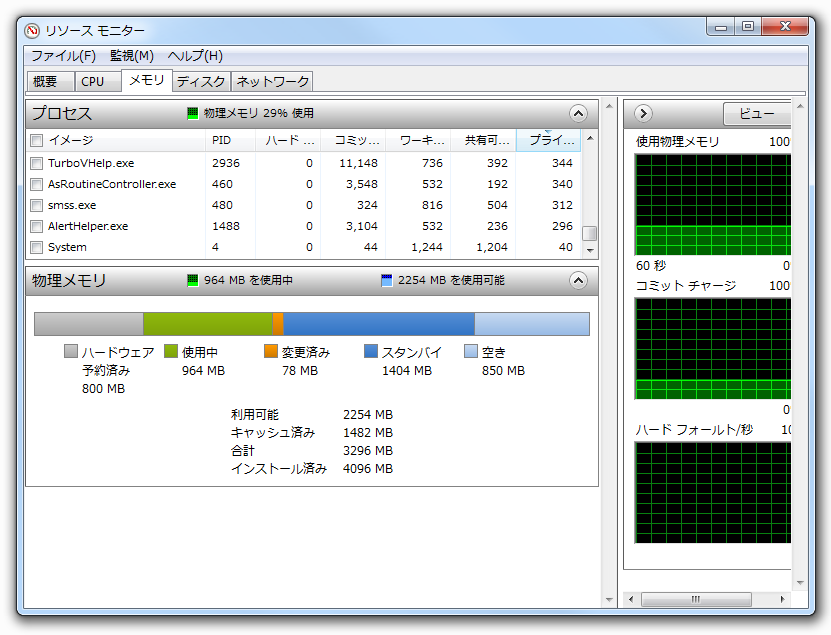The height and width of the screenshot is (635, 831).
Task: Open the ビュー dropdown button
Action: [x=757, y=113]
